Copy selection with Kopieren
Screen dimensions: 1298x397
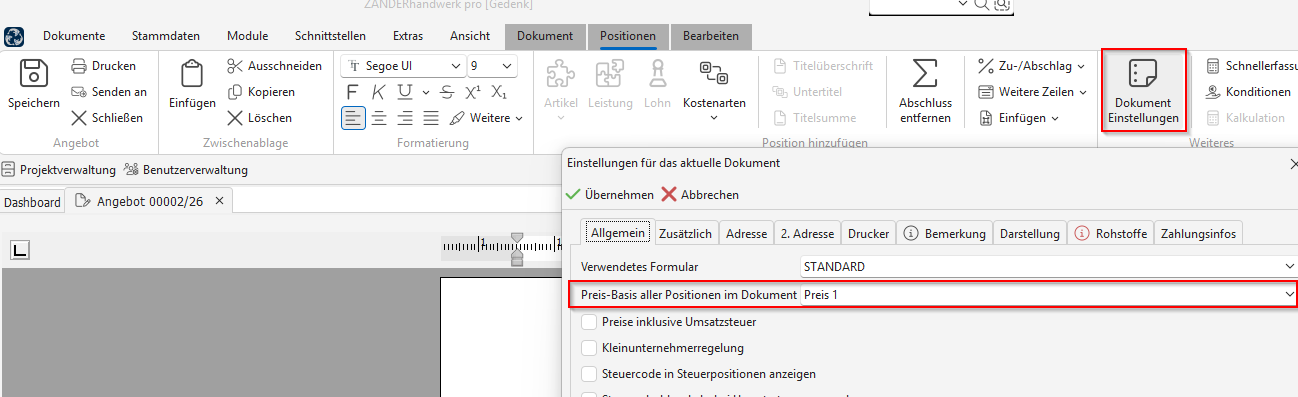(x=261, y=91)
